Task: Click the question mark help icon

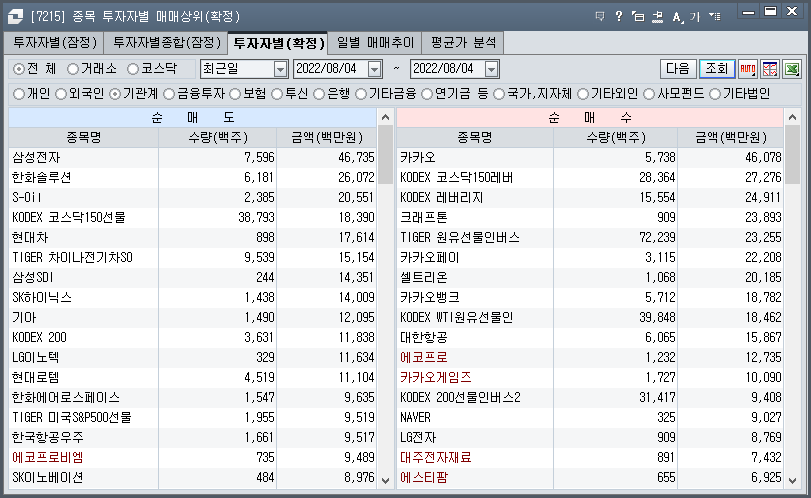Action: tap(619, 17)
